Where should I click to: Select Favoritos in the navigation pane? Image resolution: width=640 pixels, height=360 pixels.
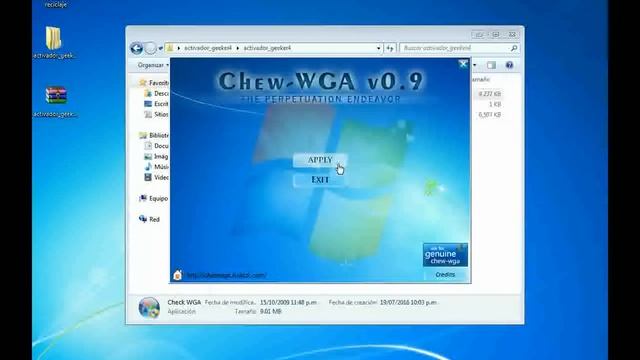click(154, 83)
